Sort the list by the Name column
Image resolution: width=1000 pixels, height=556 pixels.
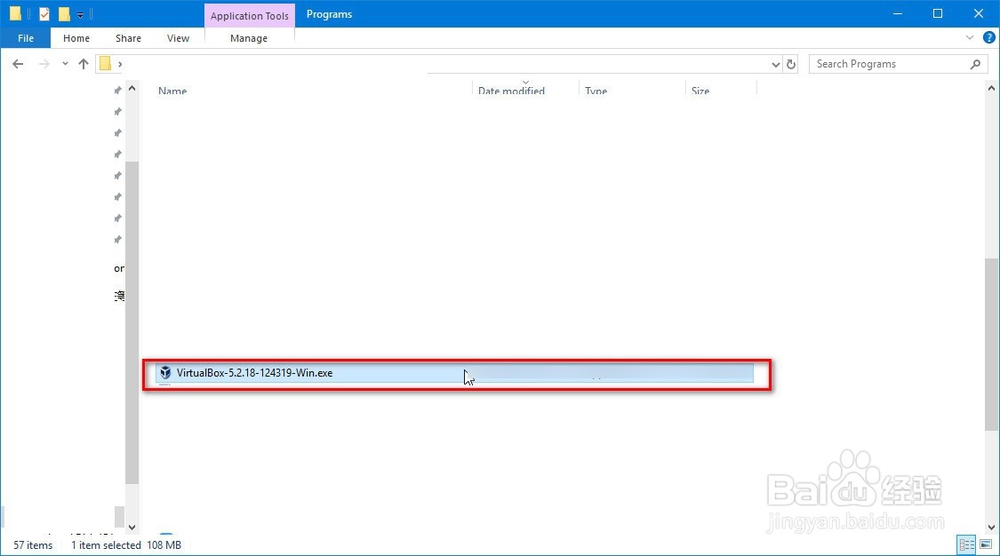tap(172, 91)
